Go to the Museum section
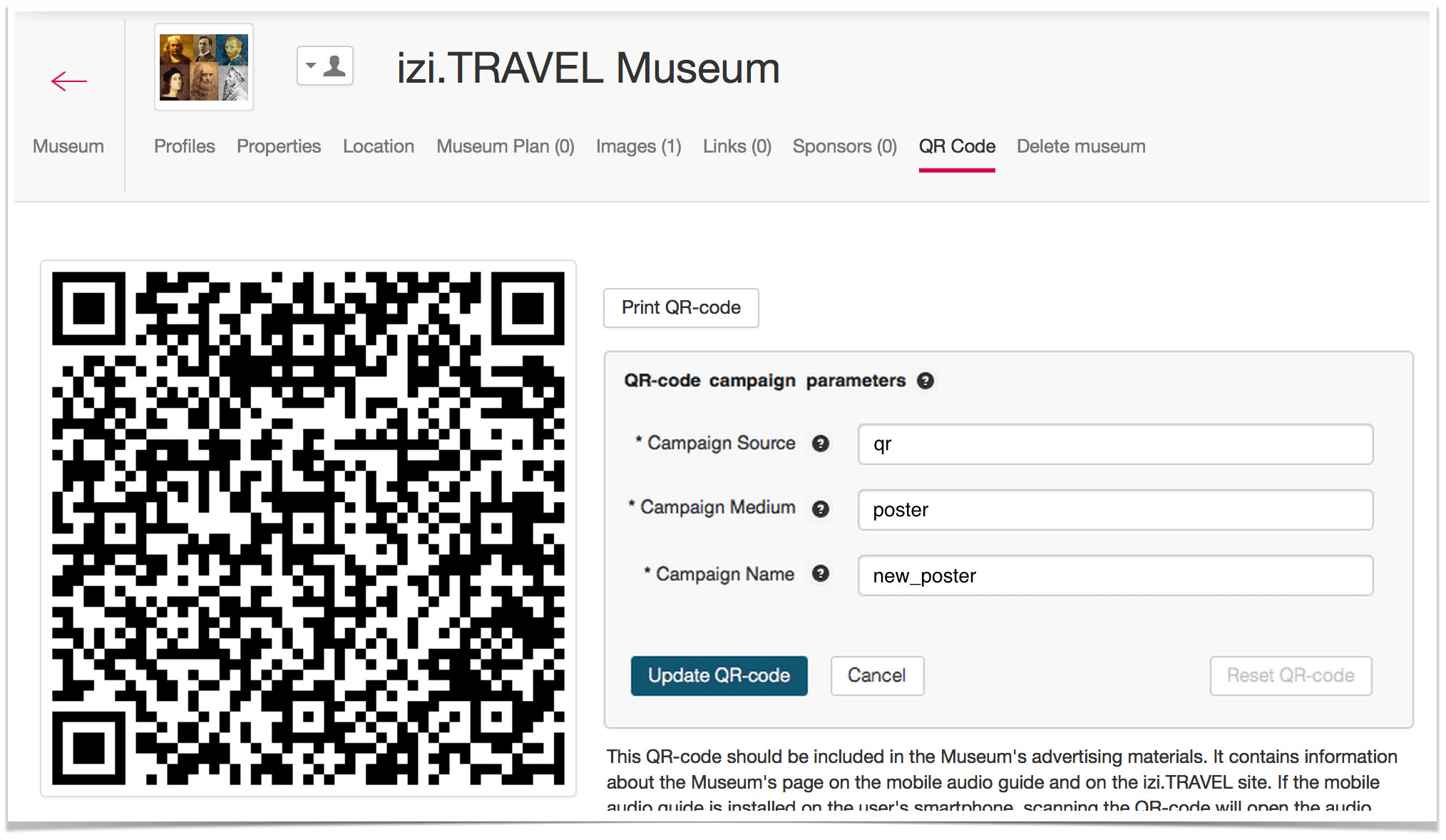1446x840 pixels. point(68,146)
